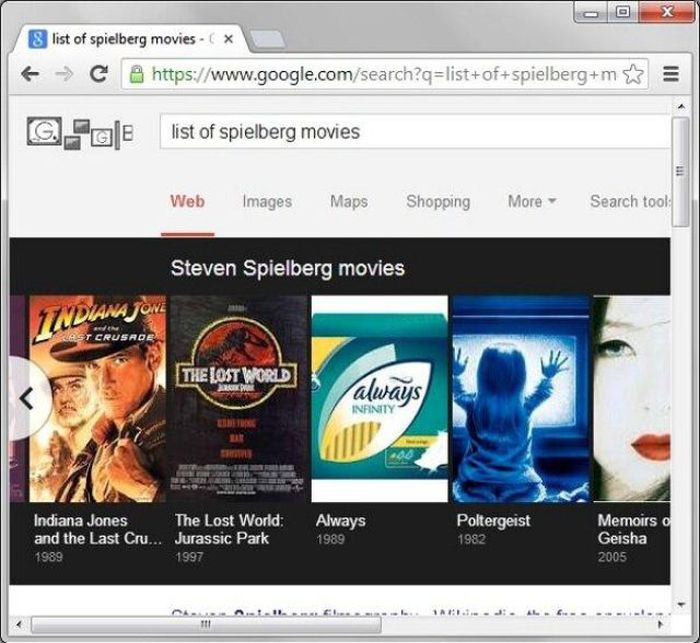Open the Shopping results tab

[437, 201]
